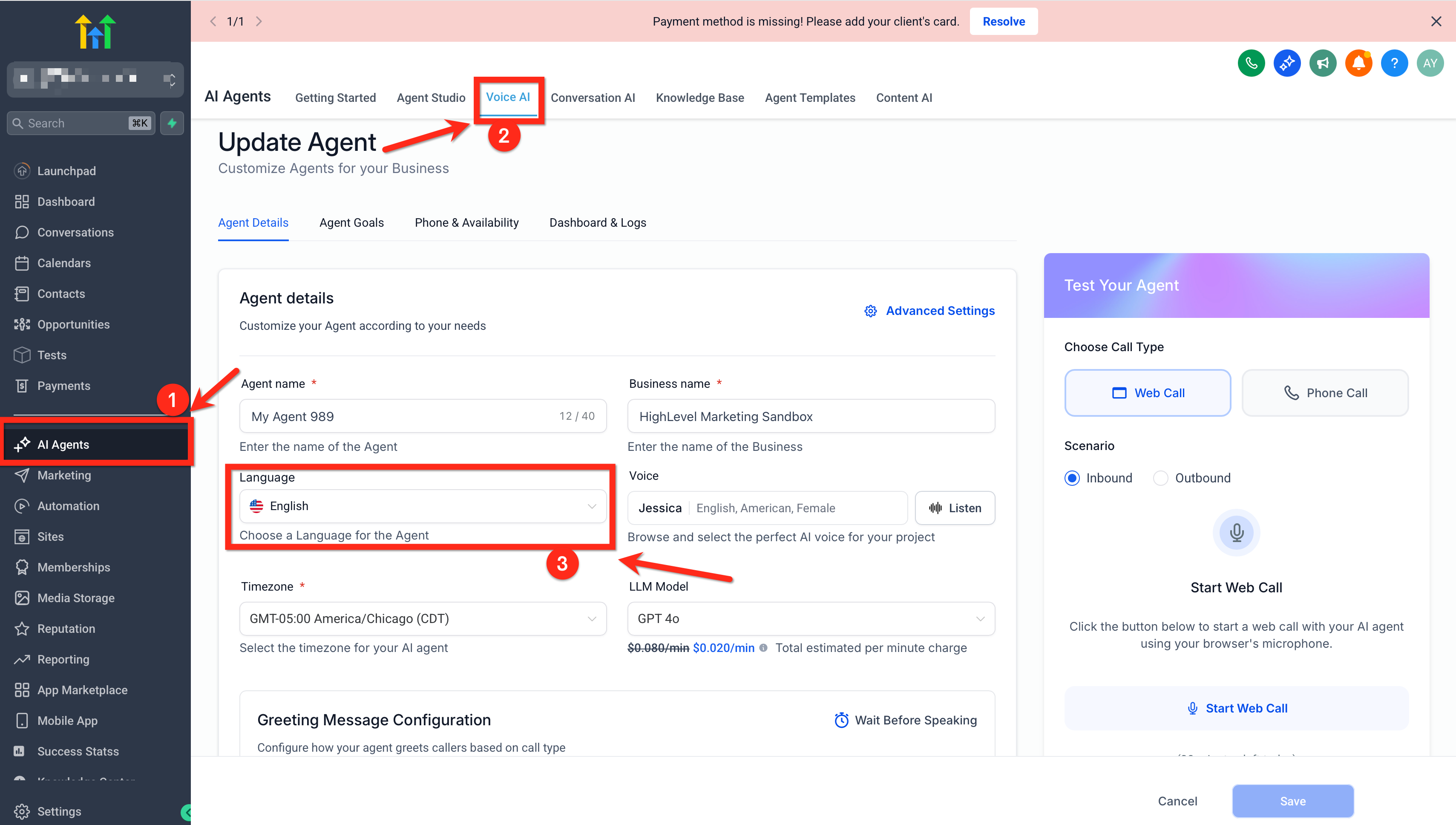
Task: Open the Knowledge Base tab
Action: click(699, 98)
